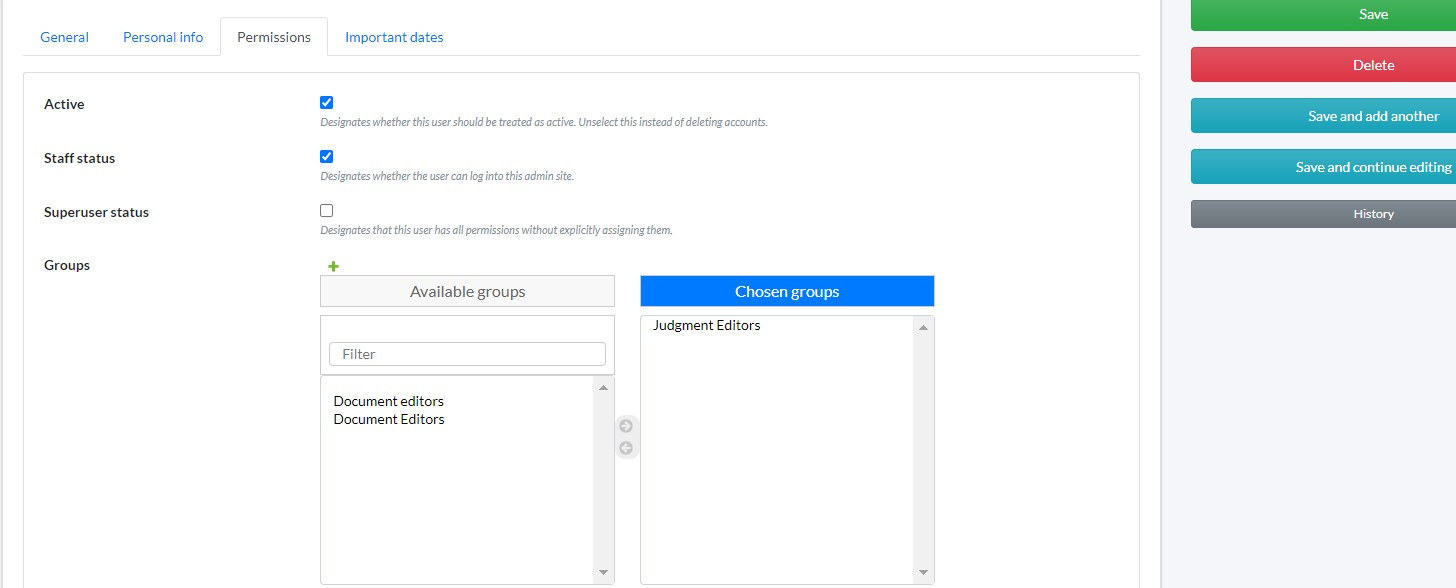The image size is (1456, 588).
Task: Click the scroll-down arrow in Available groups list
Action: (x=603, y=573)
